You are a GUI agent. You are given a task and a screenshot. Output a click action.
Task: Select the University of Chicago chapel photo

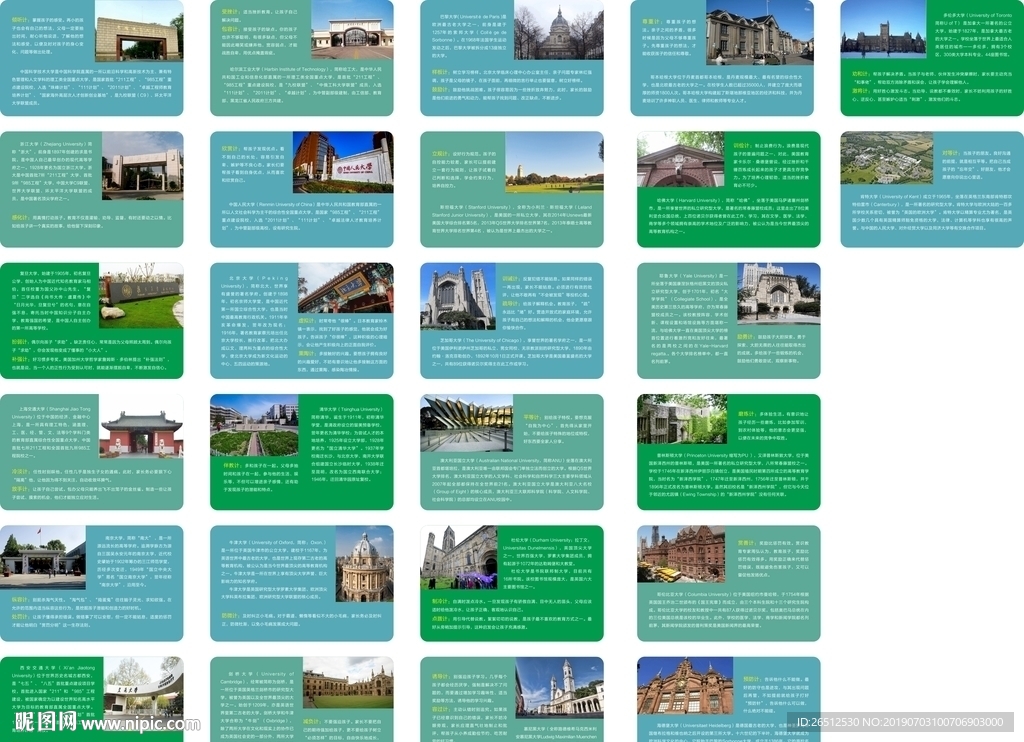[457, 297]
